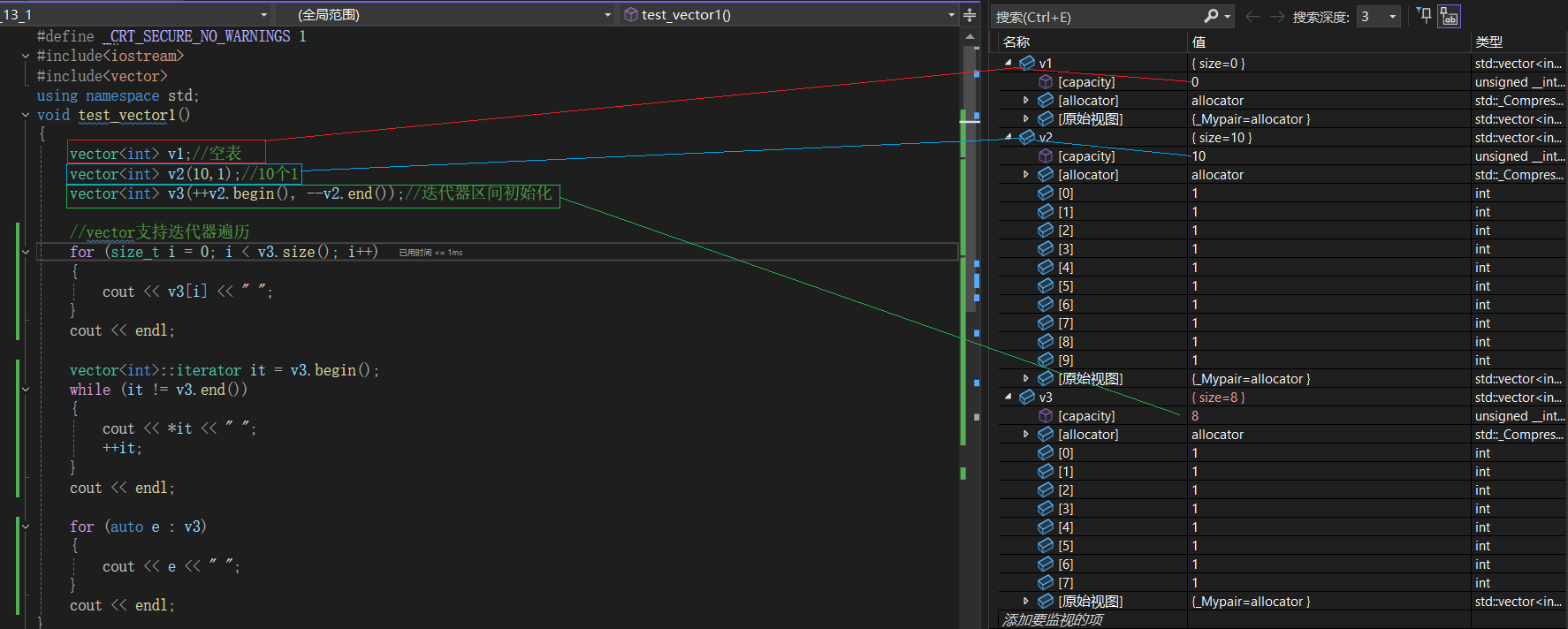Click v2 element [5] cube icon
Viewport: 1568px width, 629px height.
coord(1046,285)
